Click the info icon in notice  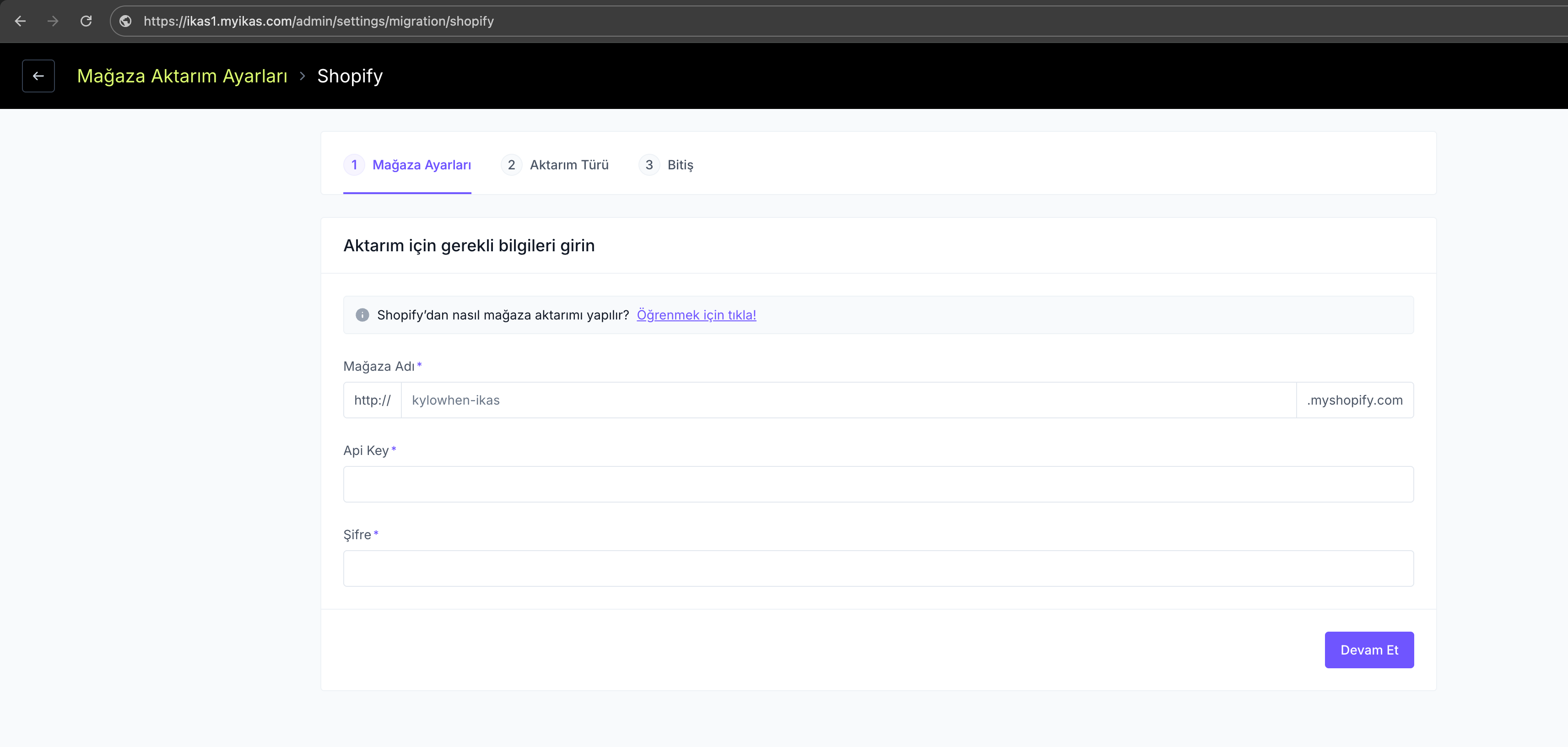[x=362, y=315]
